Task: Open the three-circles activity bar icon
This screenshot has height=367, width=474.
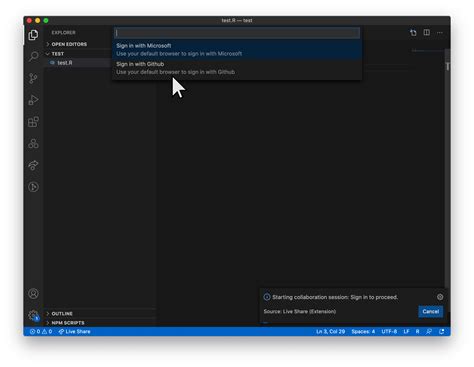Action: (x=33, y=143)
